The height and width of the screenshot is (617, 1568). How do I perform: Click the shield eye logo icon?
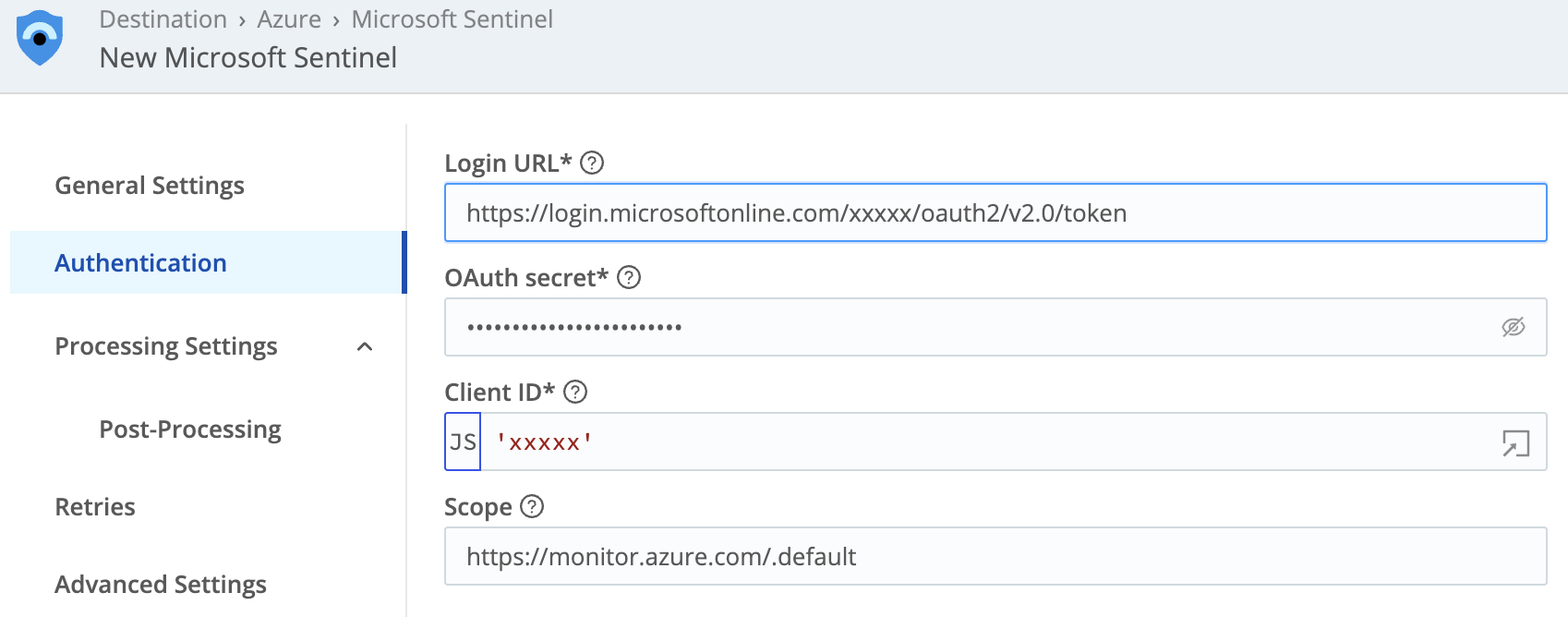[40, 38]
